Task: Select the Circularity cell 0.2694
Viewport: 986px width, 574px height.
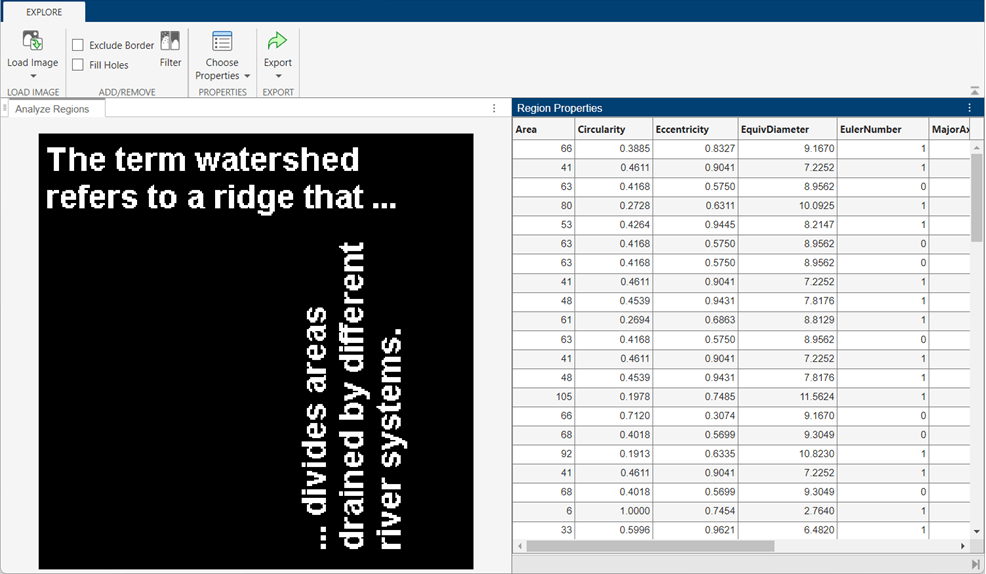Action: [614, 320]
